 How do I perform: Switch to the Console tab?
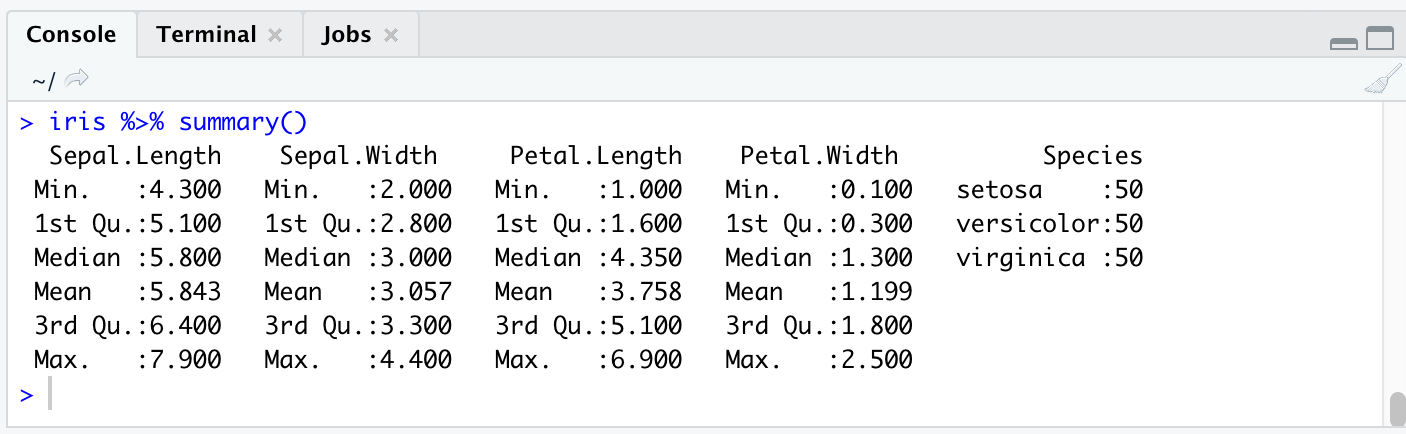click(71, 35)
